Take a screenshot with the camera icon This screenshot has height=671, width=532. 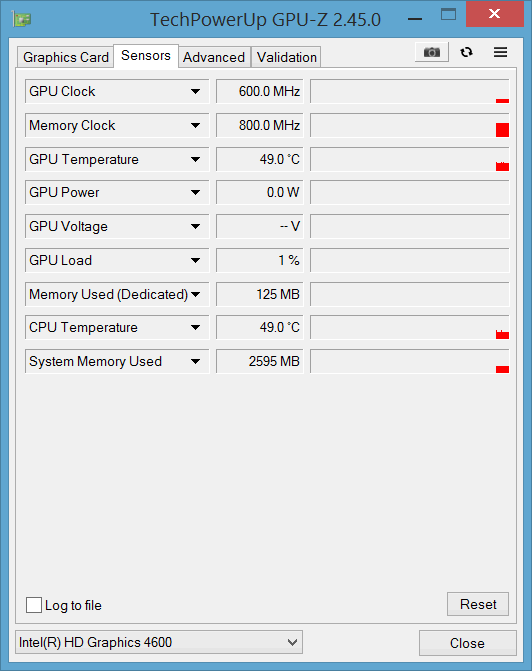click(x=431, y=52)
